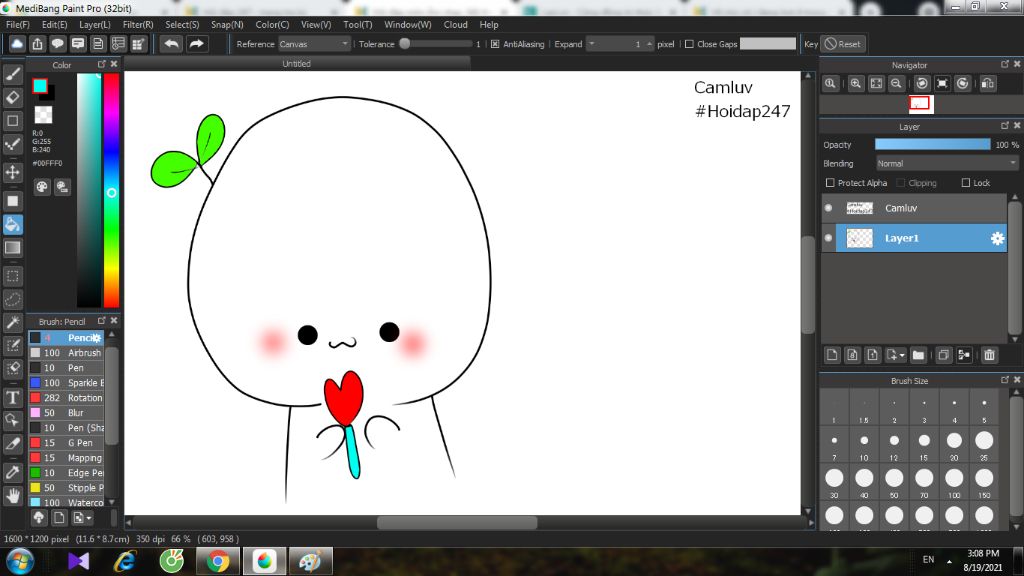Viewport: 1024px width, 576px height.
Task: Click the Rotate left icon in Navigator
Action: pyautogui.click(x=922, y=84)
